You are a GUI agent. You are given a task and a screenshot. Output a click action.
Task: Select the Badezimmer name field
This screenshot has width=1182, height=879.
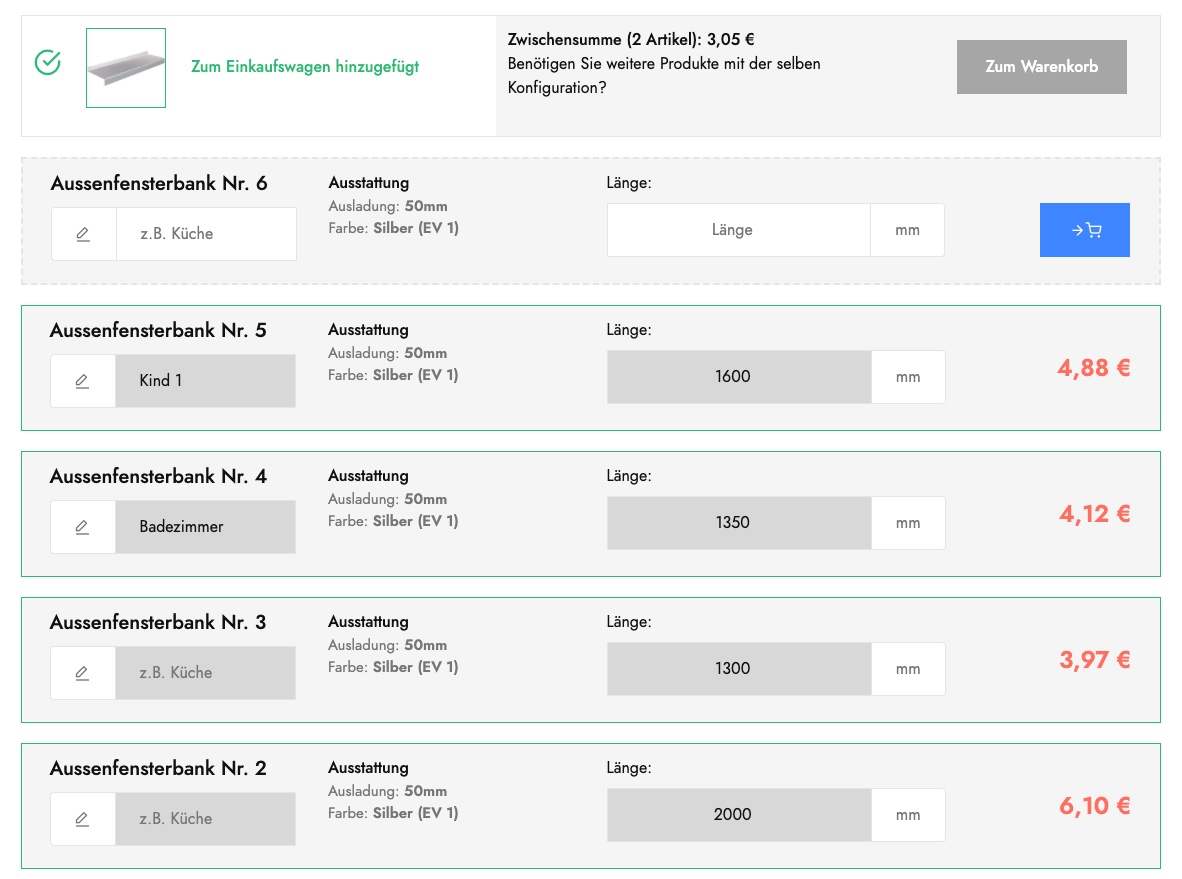pyautogui.click(x=205, y=527)
